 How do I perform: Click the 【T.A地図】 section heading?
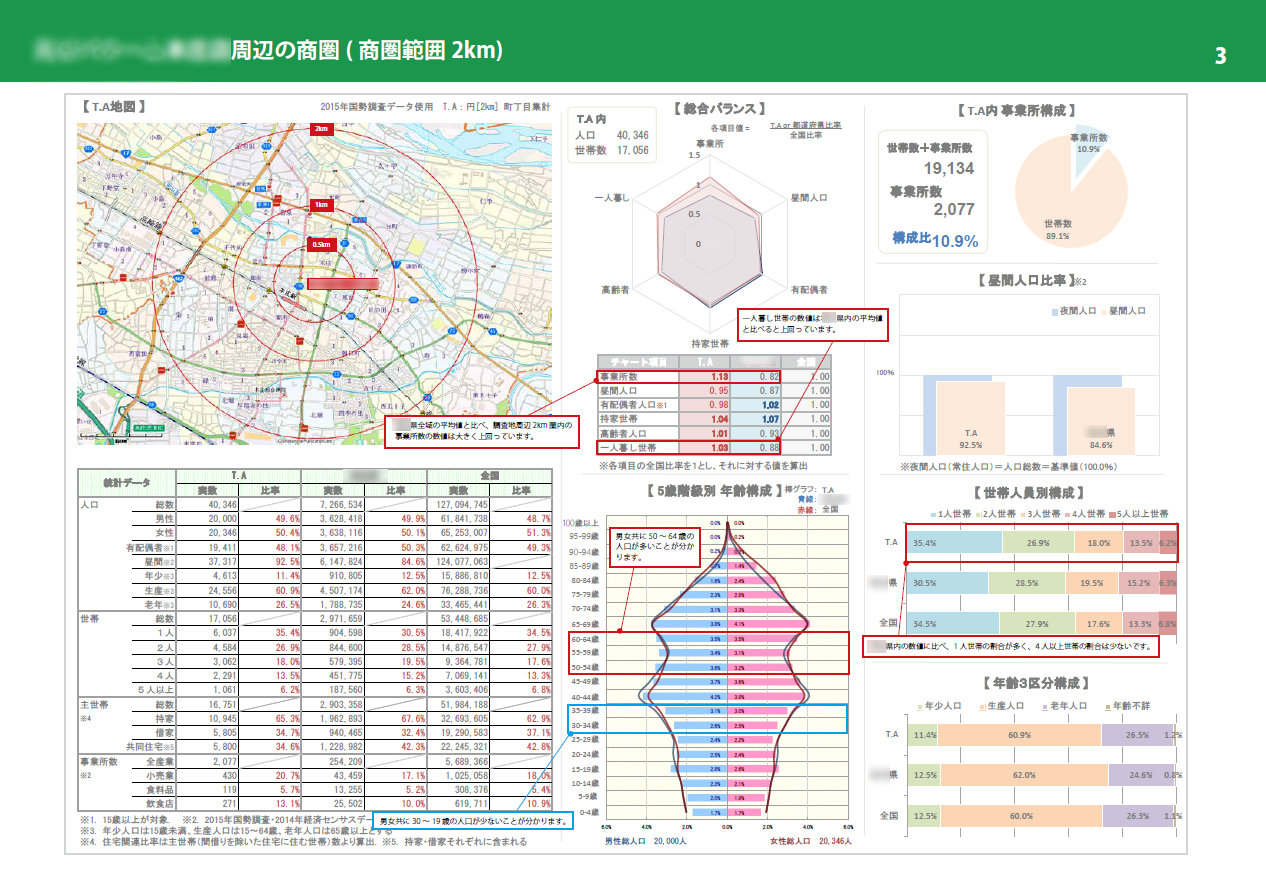(x=114, y=105)
